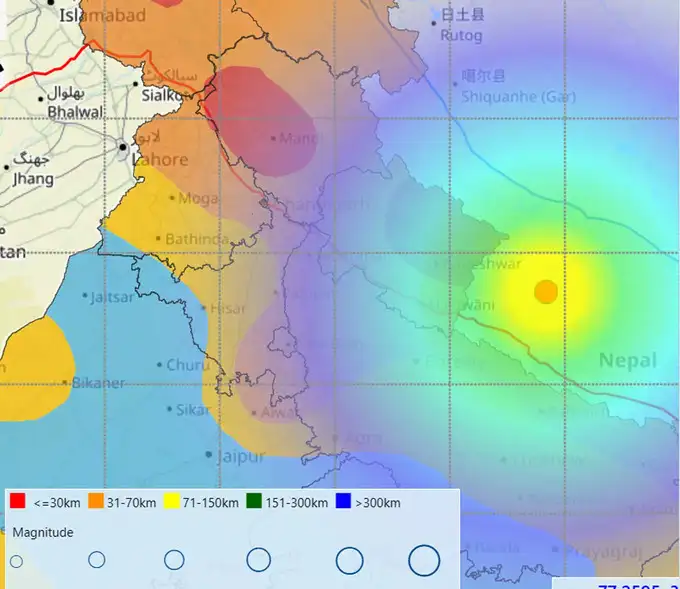Click the Magnitude legend heading
This screenshot has width=680, height=589.
pos(43,532)
